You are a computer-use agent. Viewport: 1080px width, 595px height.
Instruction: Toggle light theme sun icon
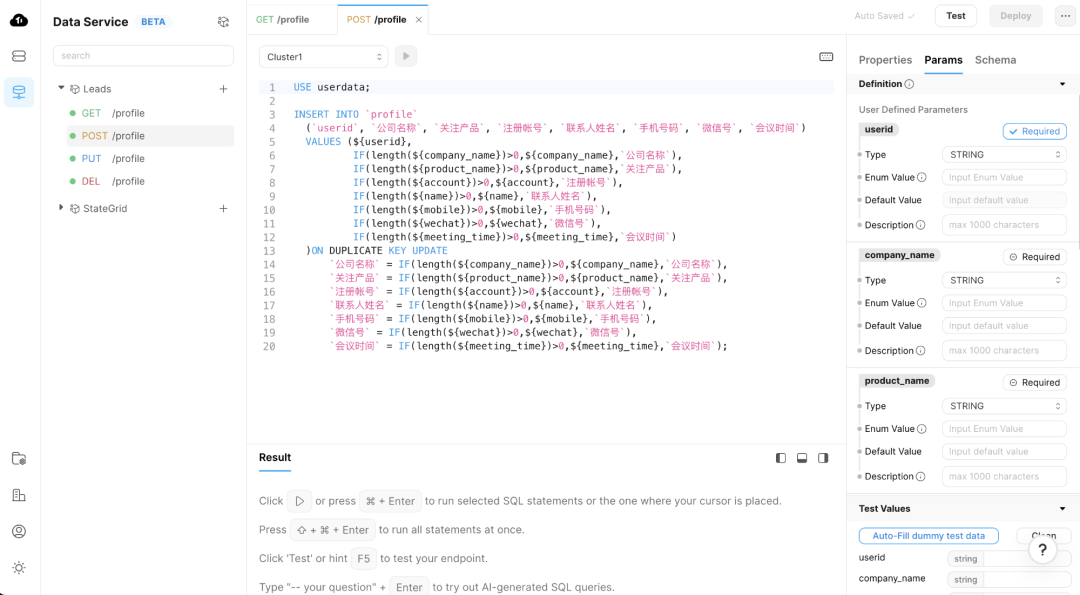[x=19, y=568]
